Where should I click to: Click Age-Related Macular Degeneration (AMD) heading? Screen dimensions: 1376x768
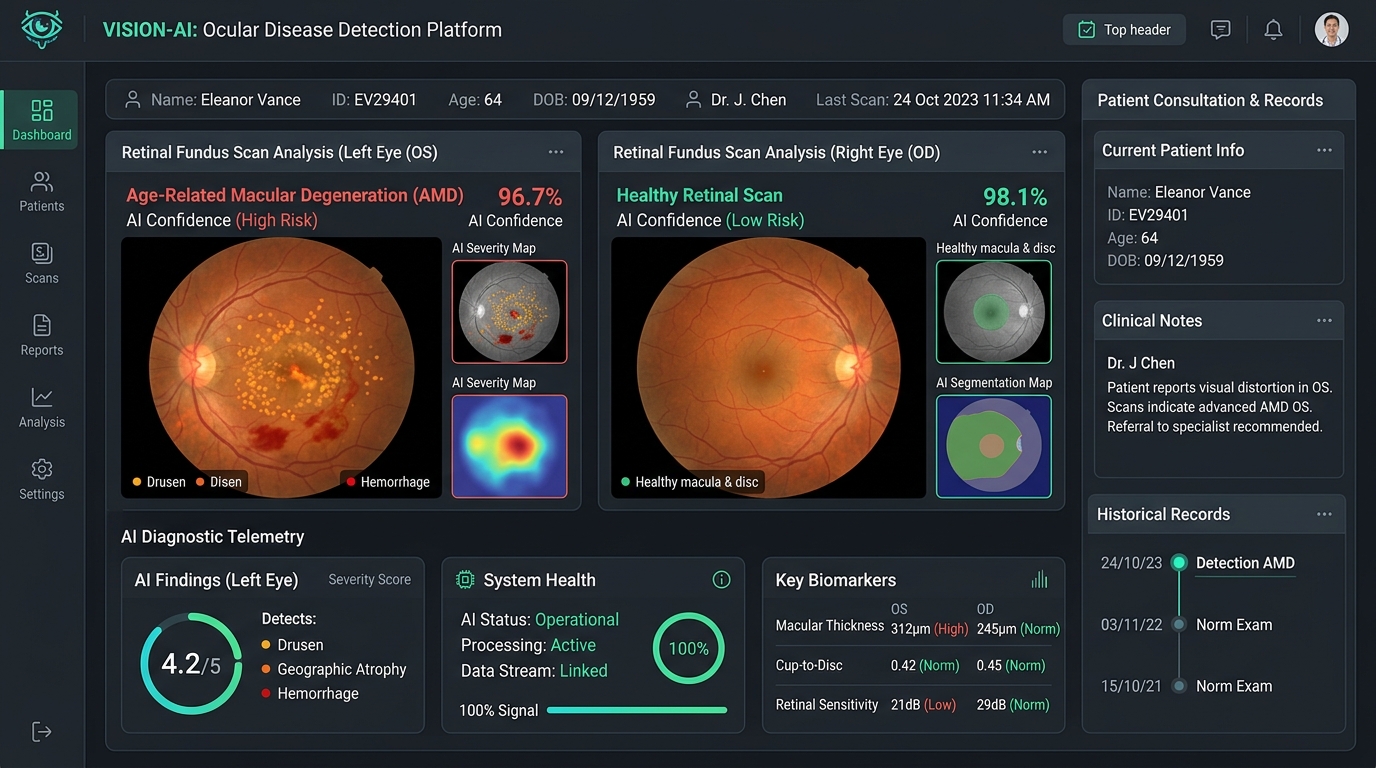tap(295, 195)
